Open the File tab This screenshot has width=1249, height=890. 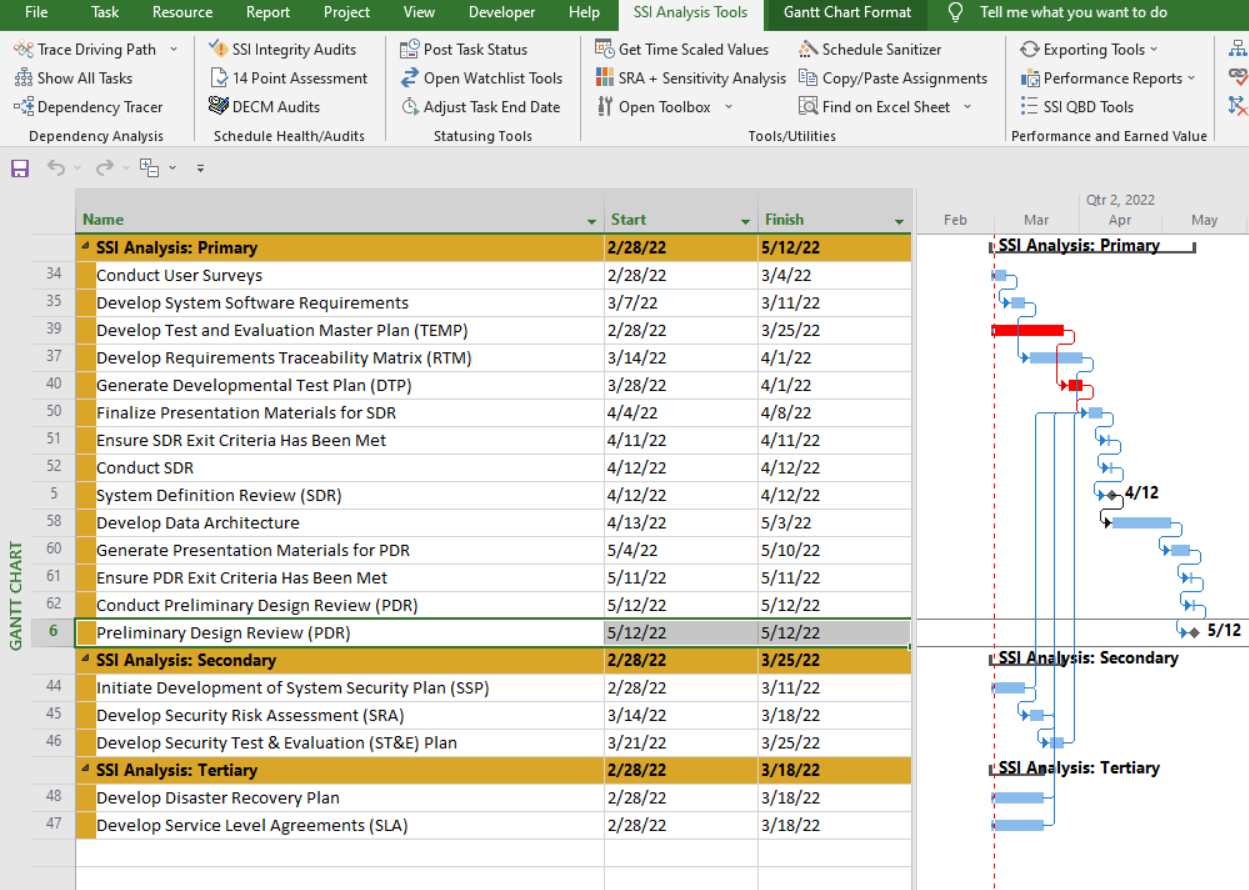(x=36, y=13)
